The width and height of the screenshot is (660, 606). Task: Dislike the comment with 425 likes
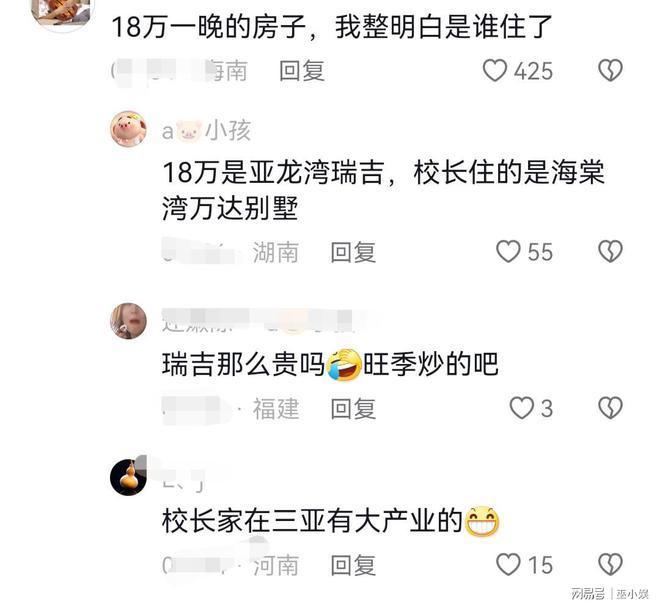pos(610,70)
